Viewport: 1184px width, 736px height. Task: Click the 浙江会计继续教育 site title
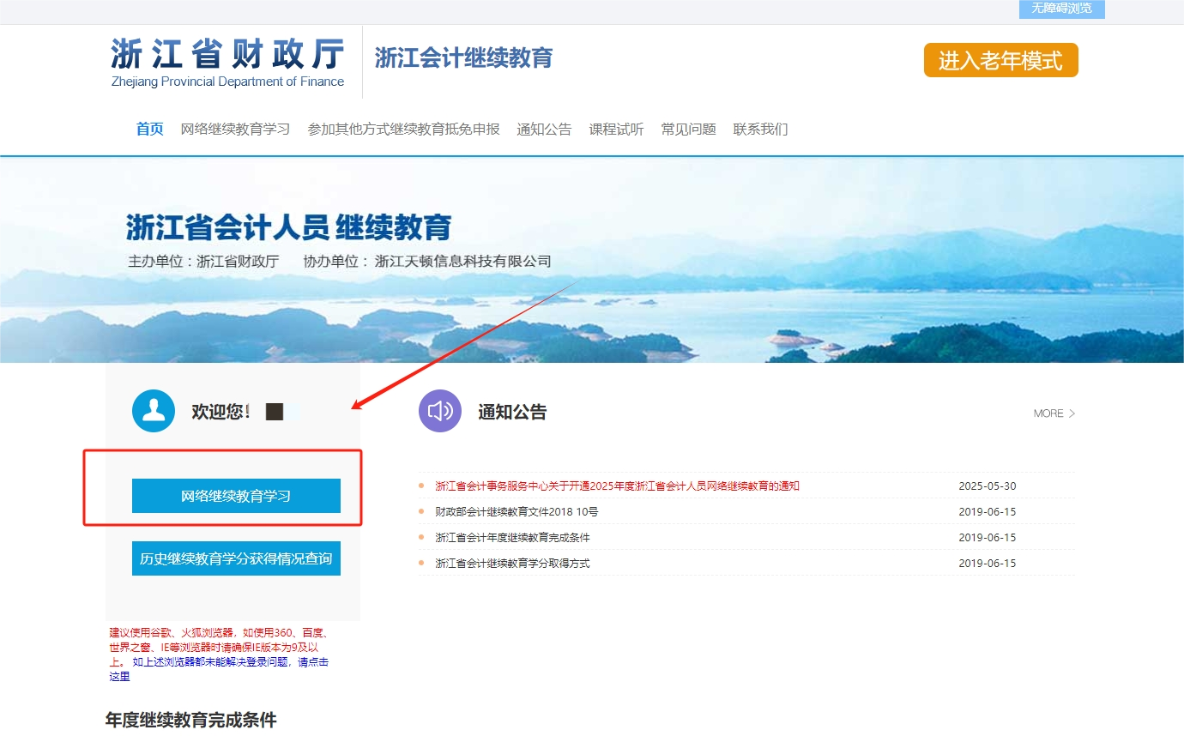click(461, 58)
